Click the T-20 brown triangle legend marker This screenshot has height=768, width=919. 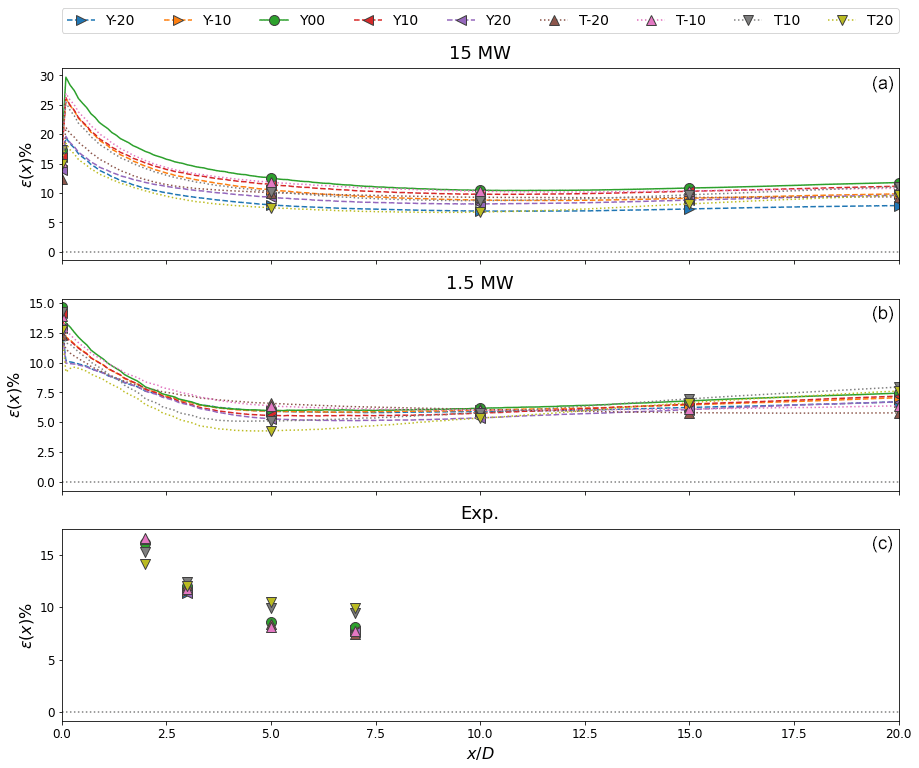pos(555,20)
